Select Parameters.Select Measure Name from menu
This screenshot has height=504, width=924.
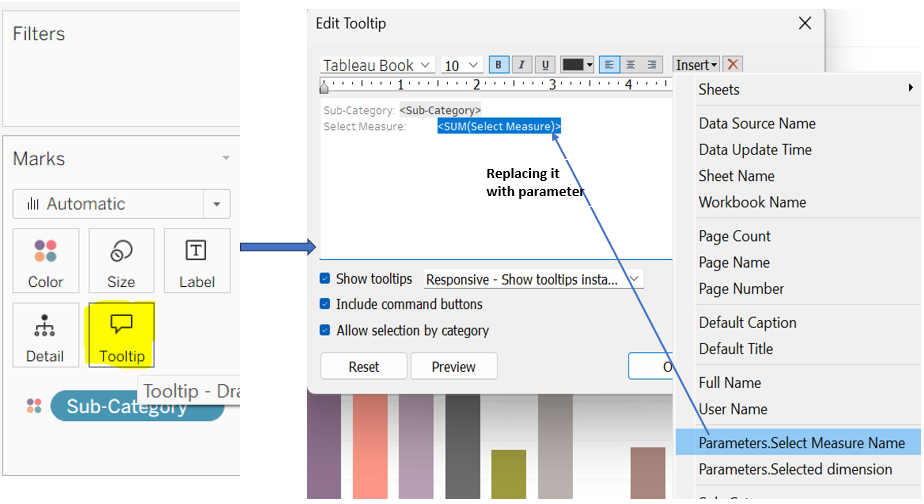point(801,443)
